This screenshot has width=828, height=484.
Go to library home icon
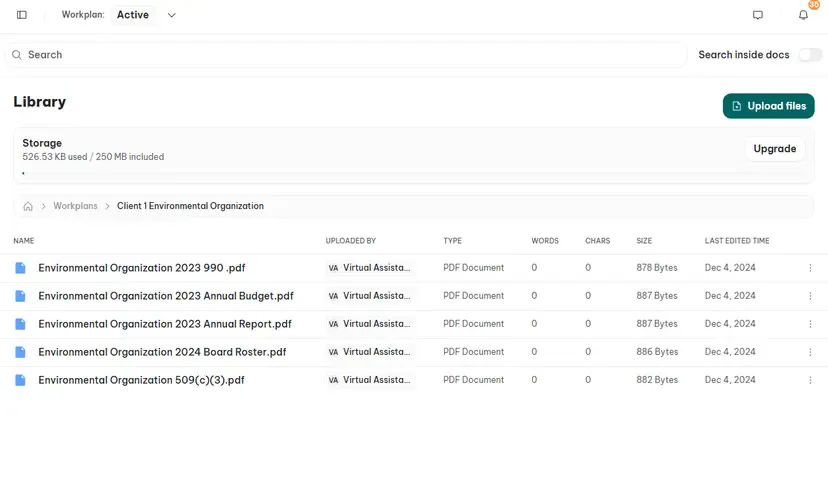click(x=28, y=206)
